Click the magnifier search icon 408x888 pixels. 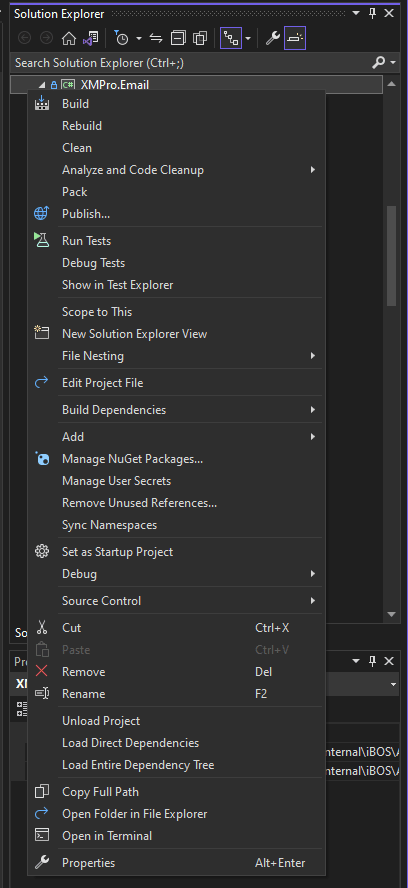(x=379, y=62)
